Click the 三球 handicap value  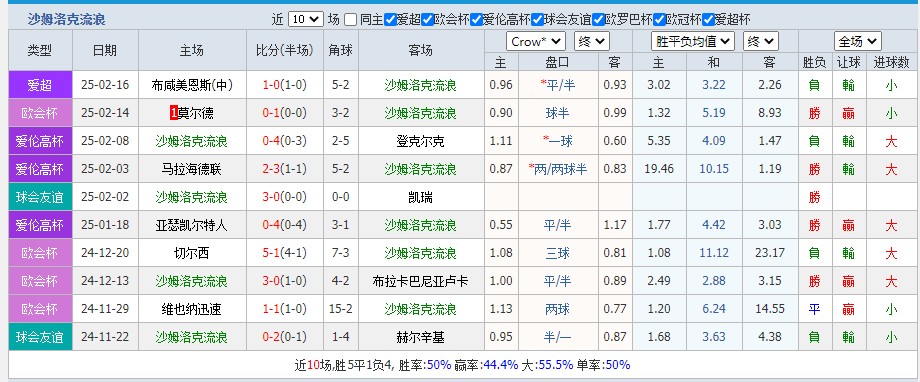coord(558,253)
